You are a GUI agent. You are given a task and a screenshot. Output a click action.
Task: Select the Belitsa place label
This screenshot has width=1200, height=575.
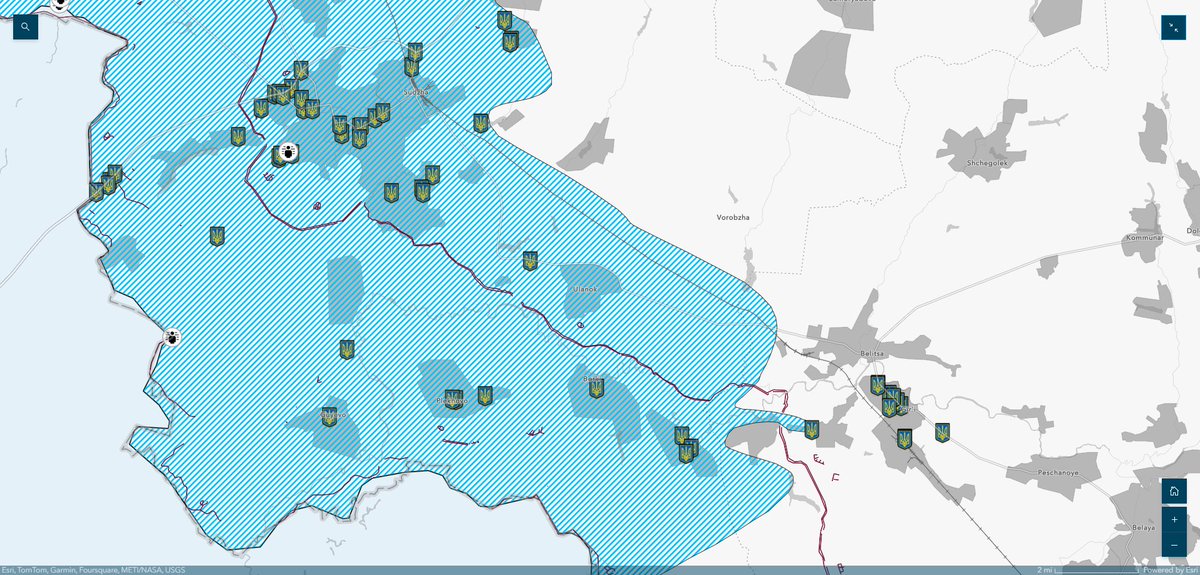point(874,354)
